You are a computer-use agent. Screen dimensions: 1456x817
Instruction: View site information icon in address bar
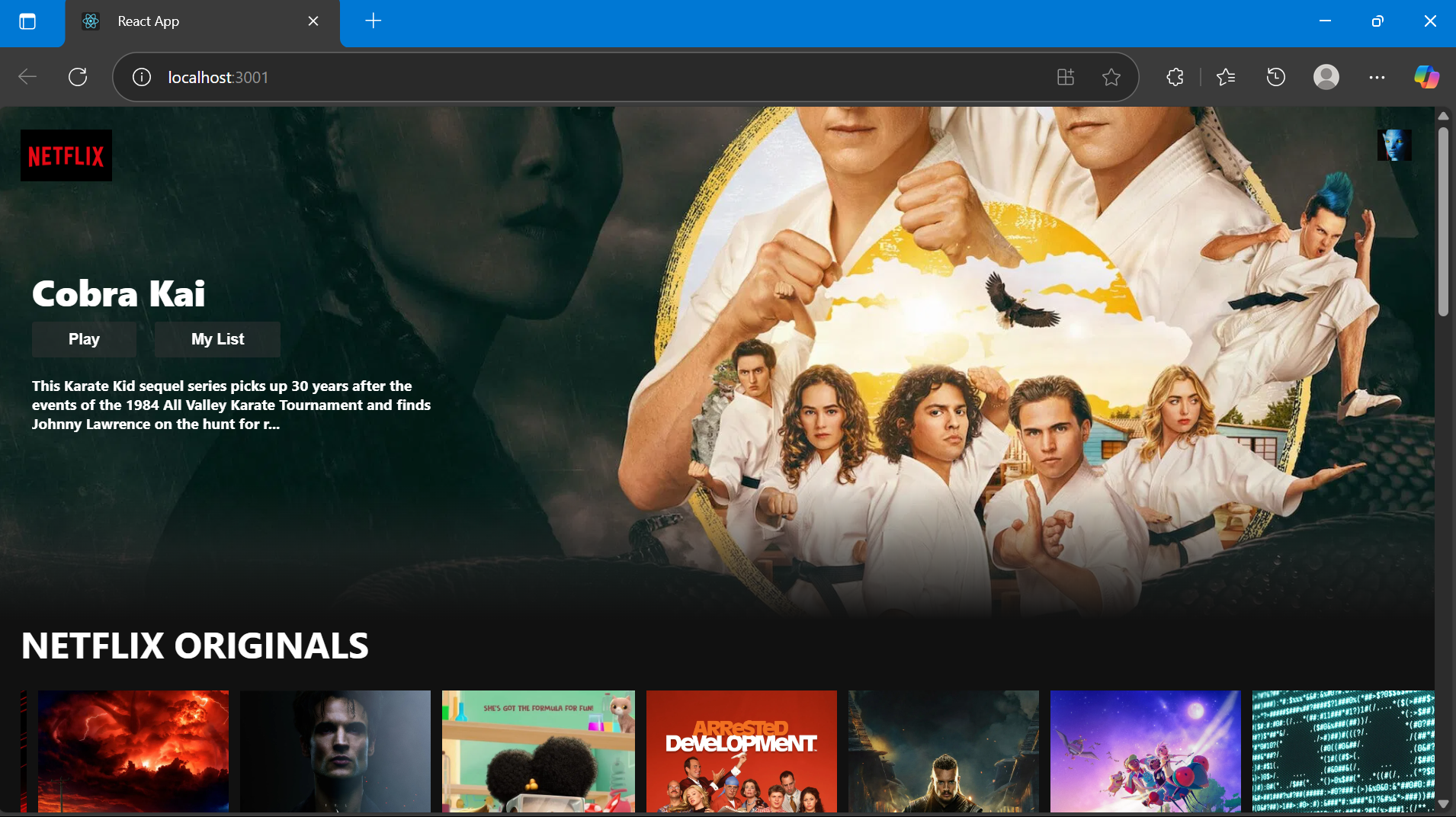click(142, 77)
